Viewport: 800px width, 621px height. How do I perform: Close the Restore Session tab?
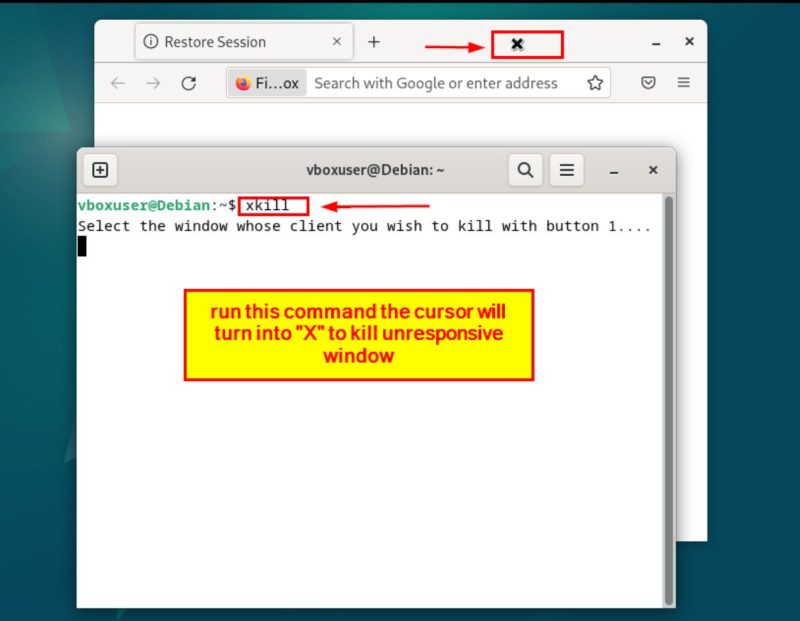(337, 41)
